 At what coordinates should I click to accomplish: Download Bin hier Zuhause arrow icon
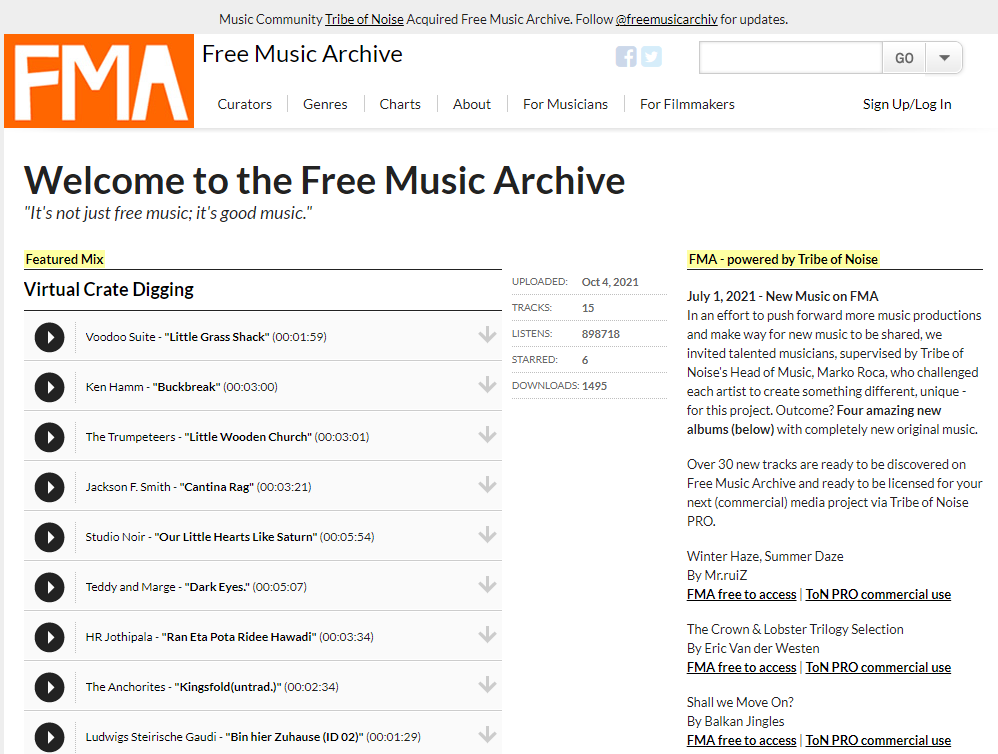pos(488,734)
